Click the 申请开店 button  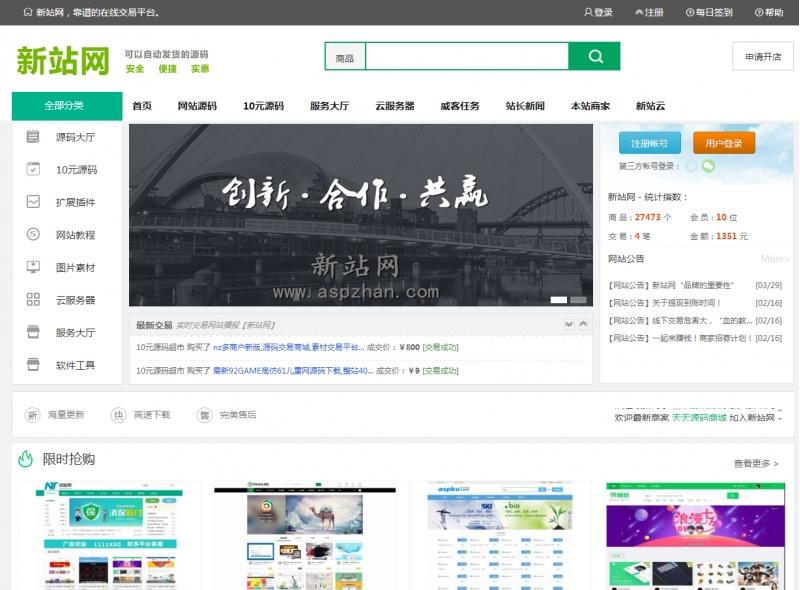click(x=763, y=57)
